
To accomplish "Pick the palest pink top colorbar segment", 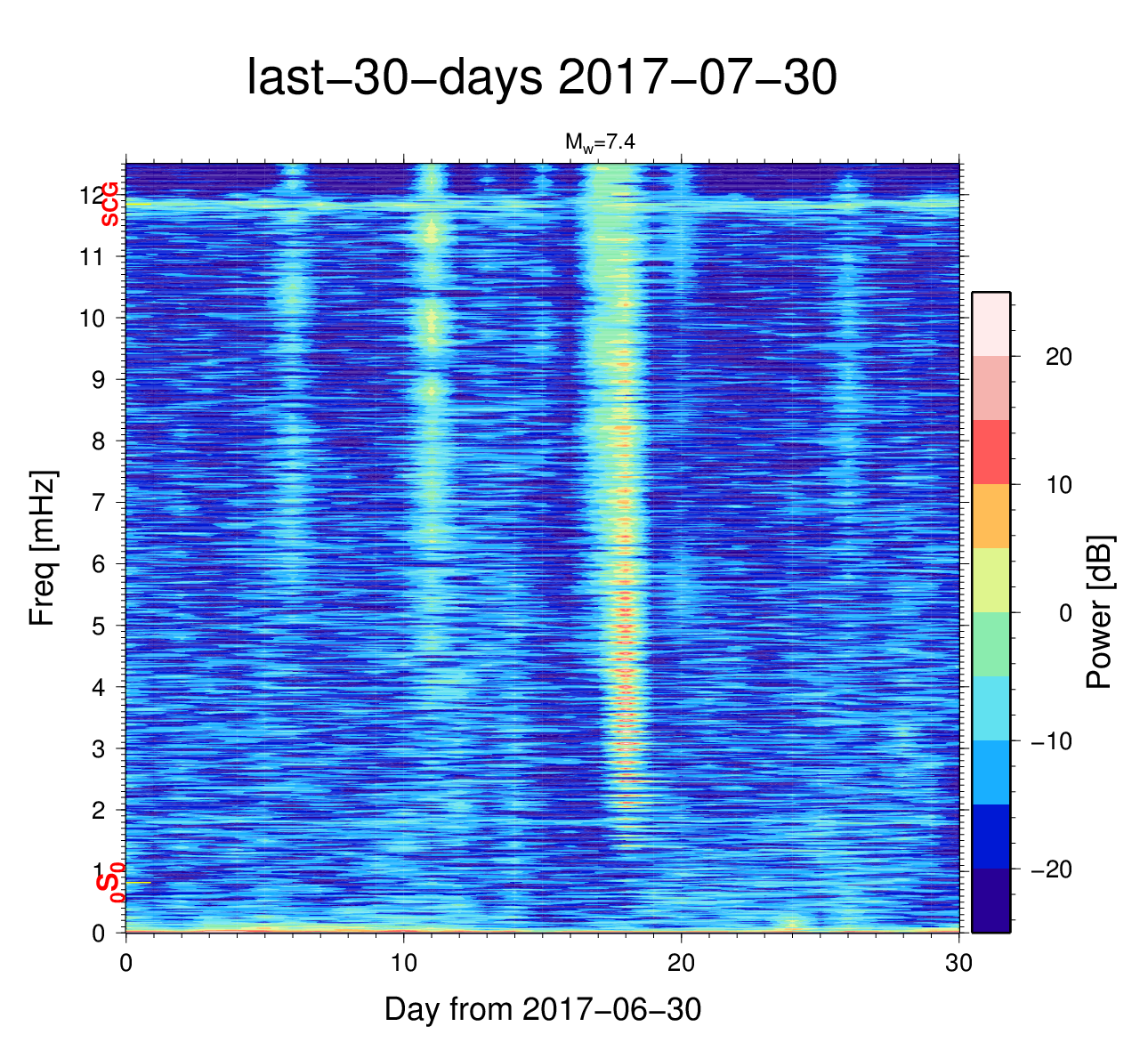I will (990, 324).
